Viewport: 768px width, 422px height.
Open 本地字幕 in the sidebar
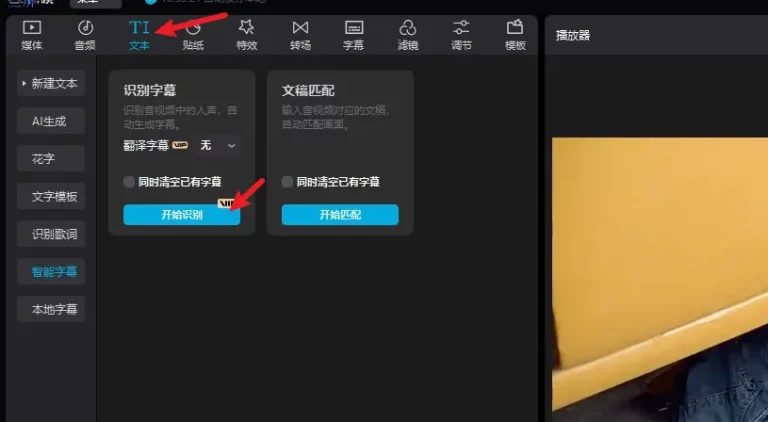53,309
